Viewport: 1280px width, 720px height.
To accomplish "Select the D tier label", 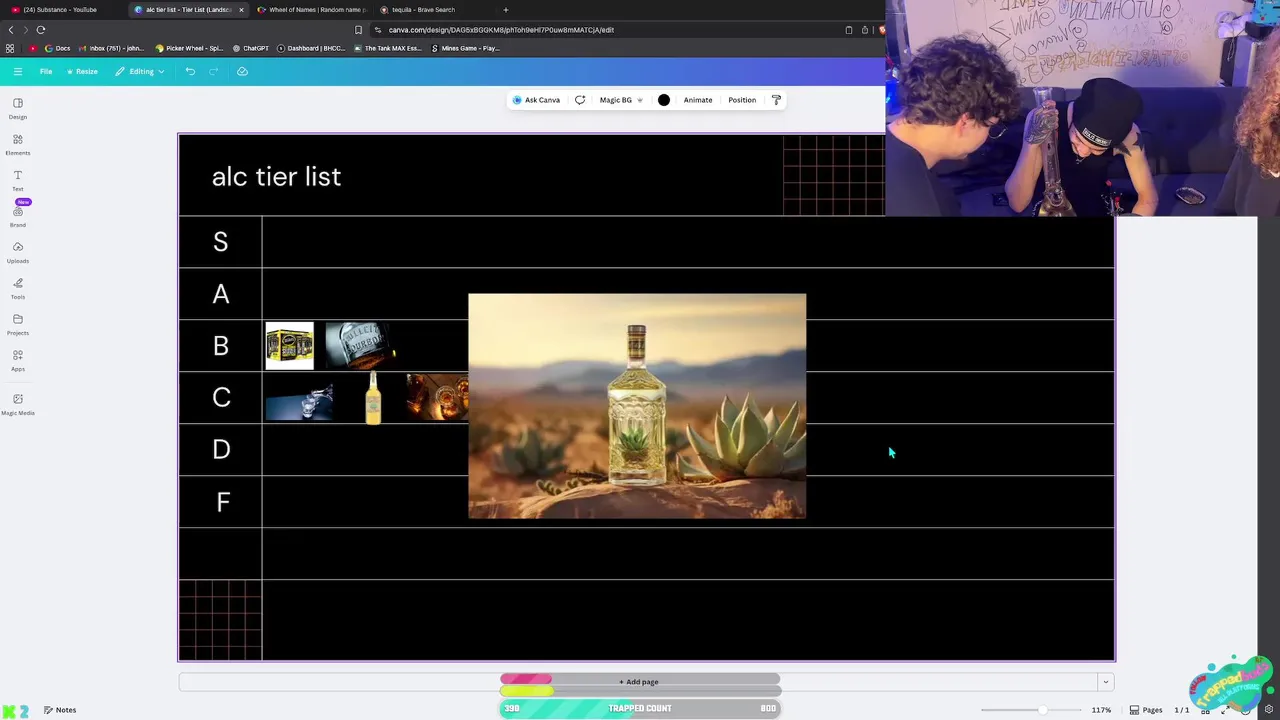I will pos(221,450).
